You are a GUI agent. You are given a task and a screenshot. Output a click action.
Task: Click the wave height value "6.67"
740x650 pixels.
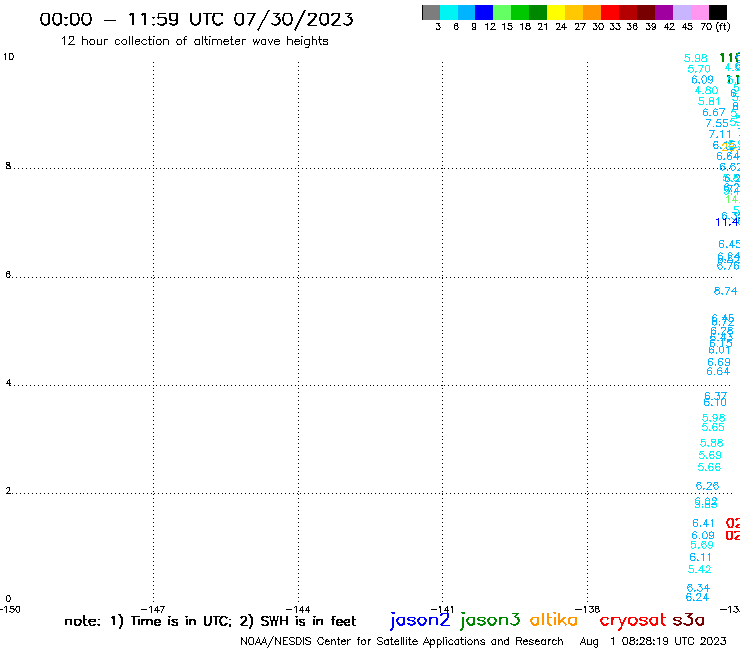coord(714,112)
